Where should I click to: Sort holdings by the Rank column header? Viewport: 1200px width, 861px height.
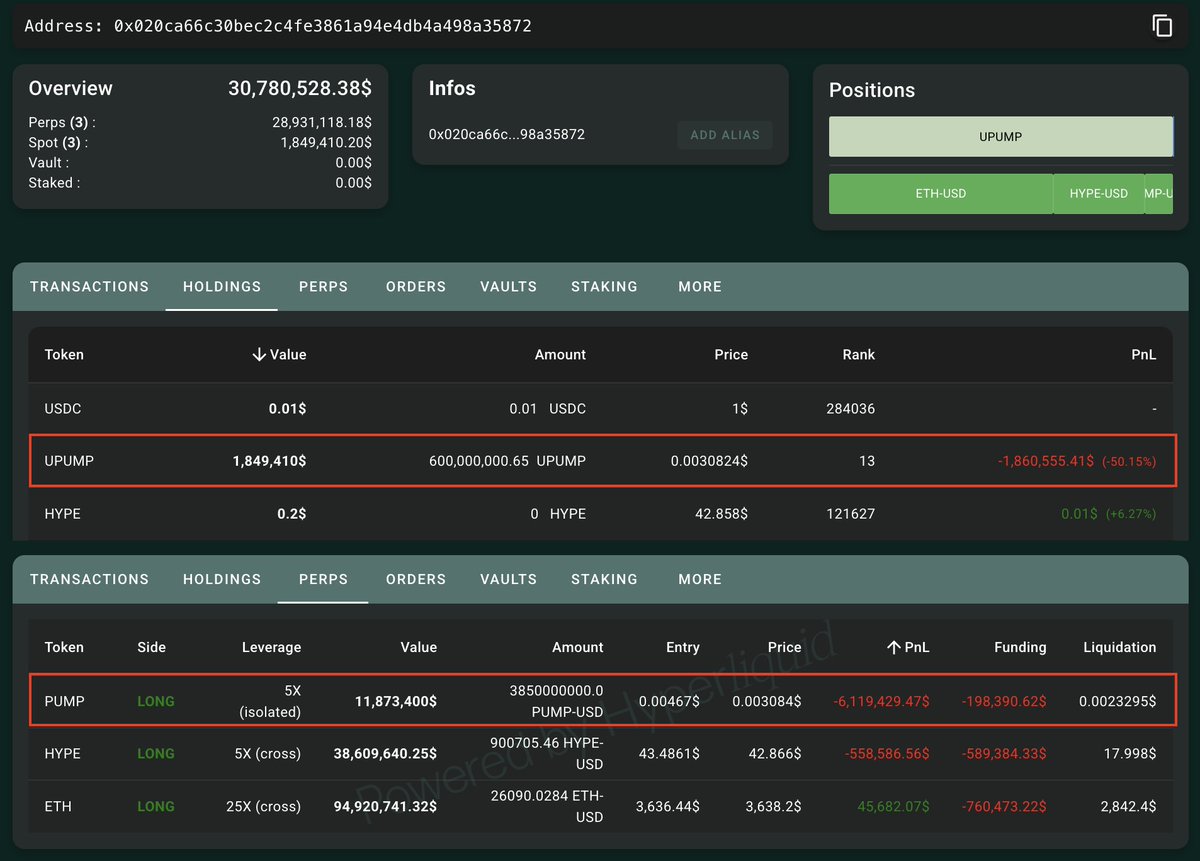coord(858,354)
